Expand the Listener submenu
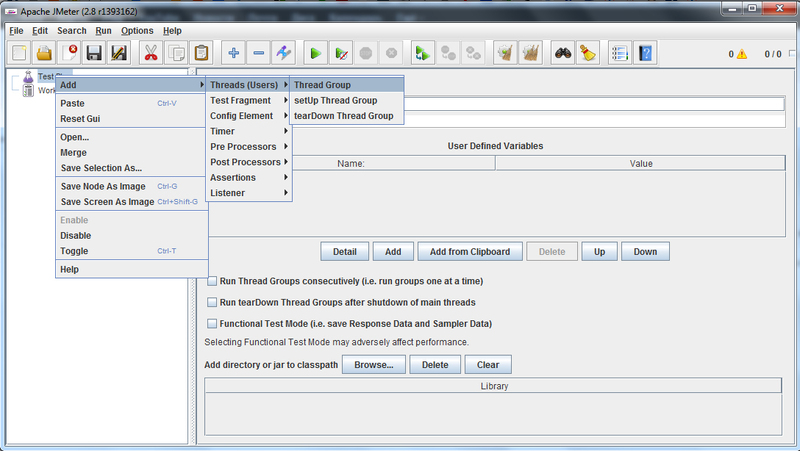 pyautogui.click(x=248, y=193)
